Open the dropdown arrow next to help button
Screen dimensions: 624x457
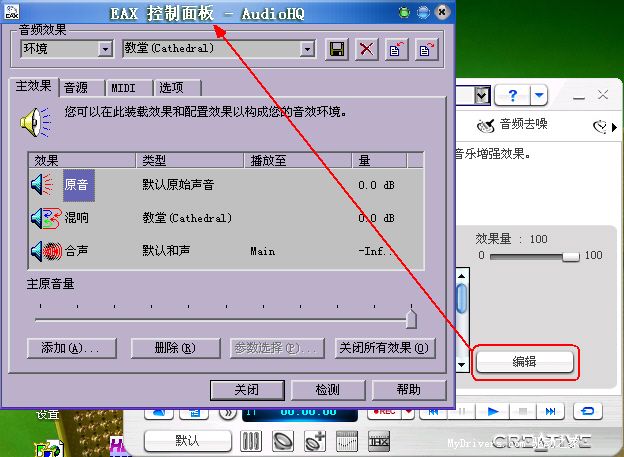pos(539,96)
